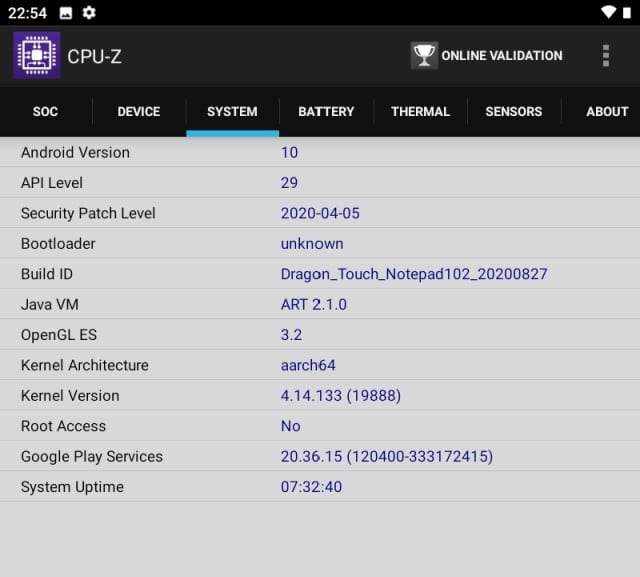Screen dimensions: 640x577
Task: Select the SYSTEM tab
Action: (x=232, y=111)
